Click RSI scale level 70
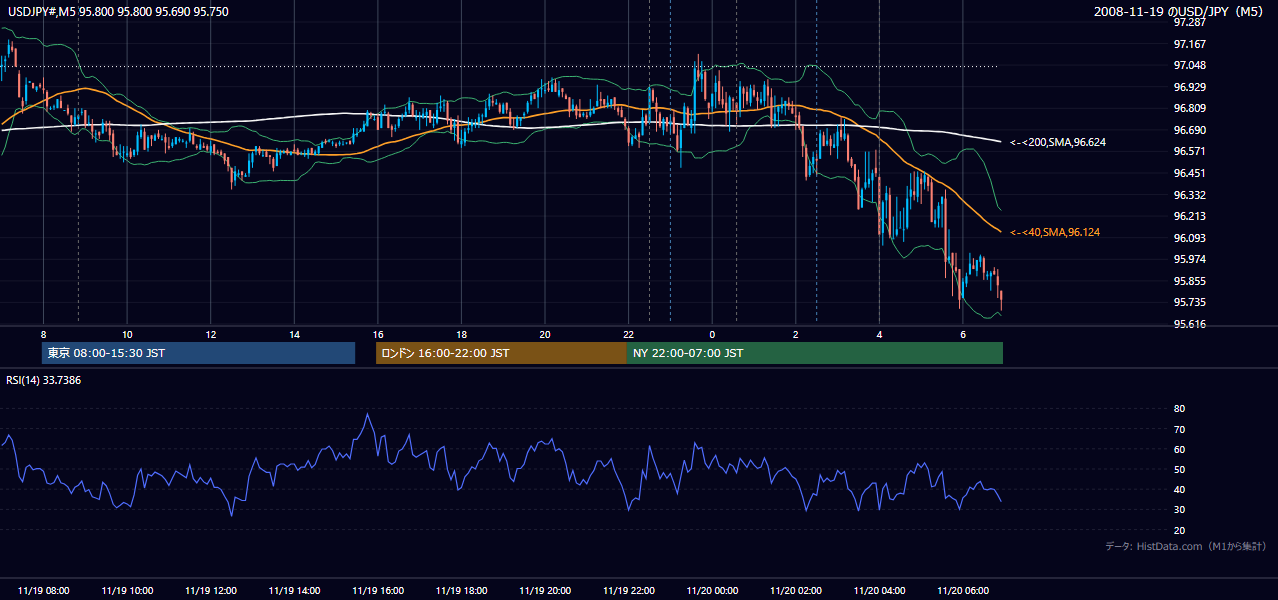The height and width of the screenshot is (600, 1278). pos(1179,429)
